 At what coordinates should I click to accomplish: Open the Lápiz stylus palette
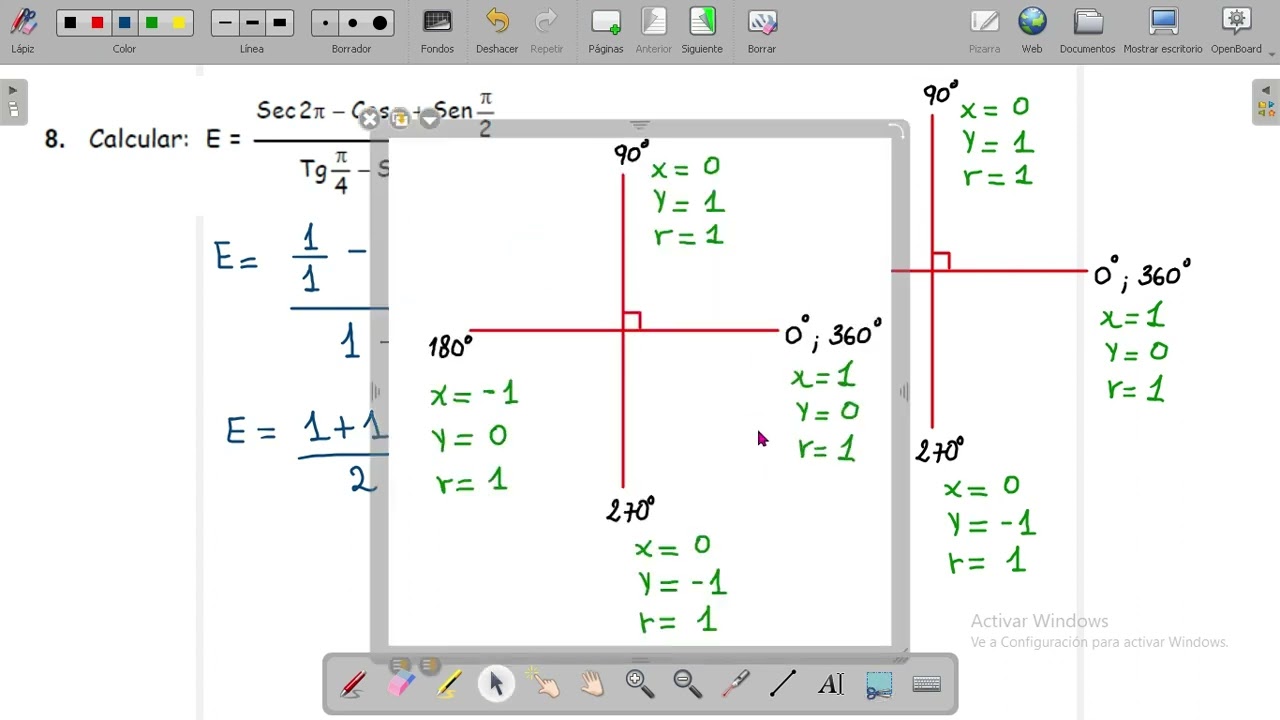pos(22,31)
